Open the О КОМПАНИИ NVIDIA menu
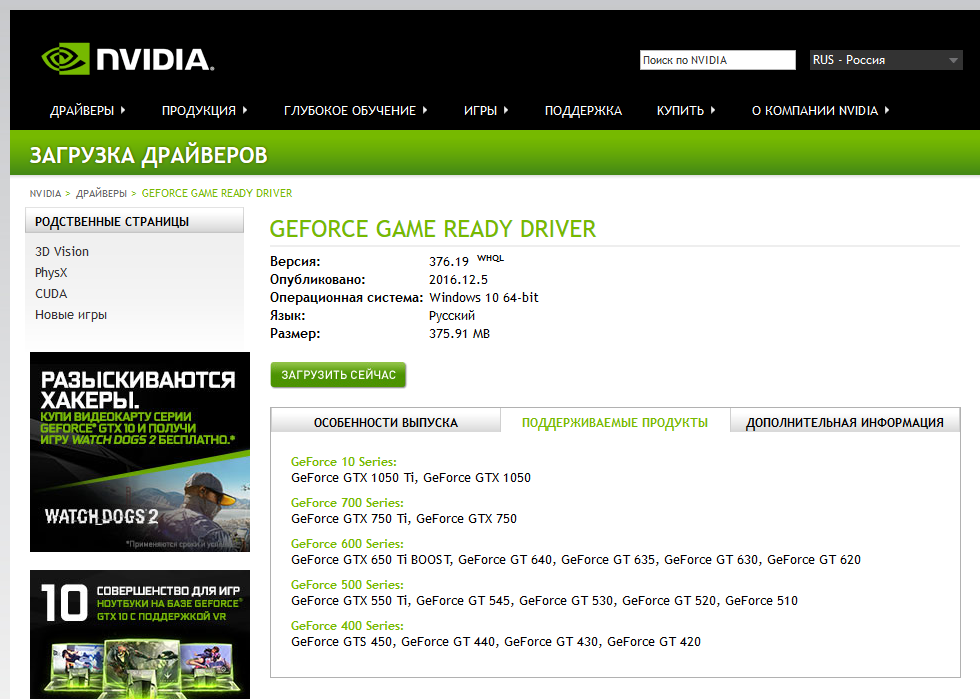This screenshot has height=699, width=980. pos(814,111)
